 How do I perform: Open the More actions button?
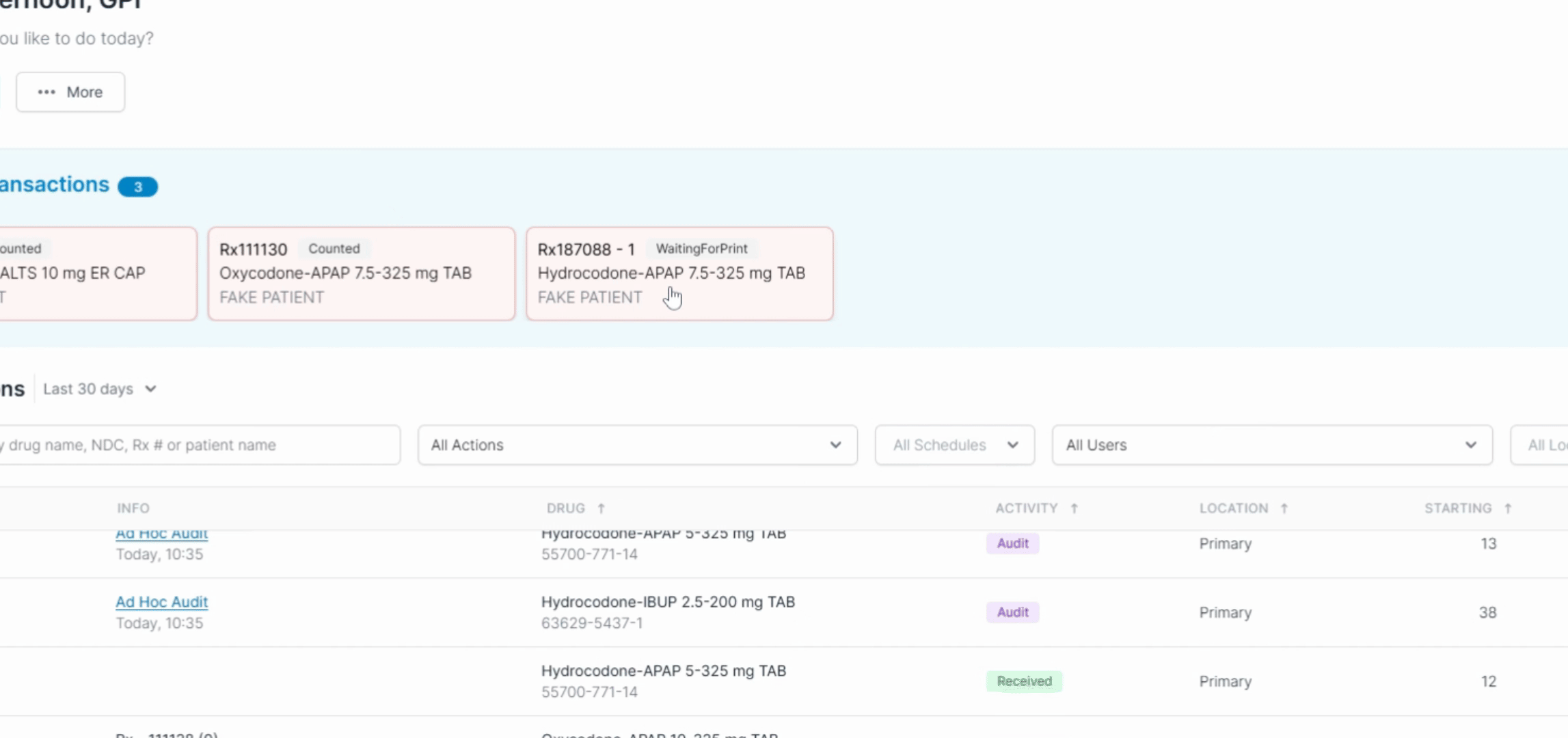[70, 92]
